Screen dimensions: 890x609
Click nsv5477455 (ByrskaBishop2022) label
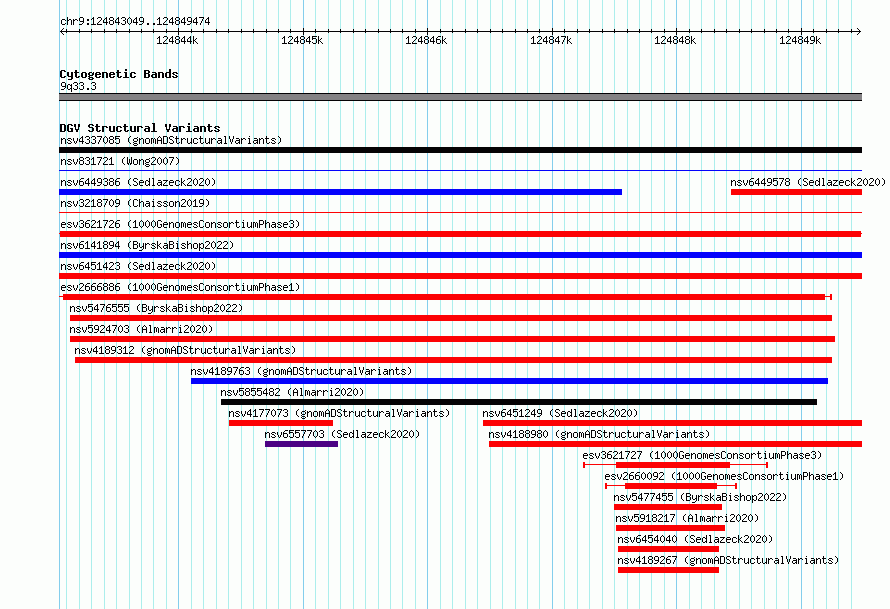tap(700, 497)
